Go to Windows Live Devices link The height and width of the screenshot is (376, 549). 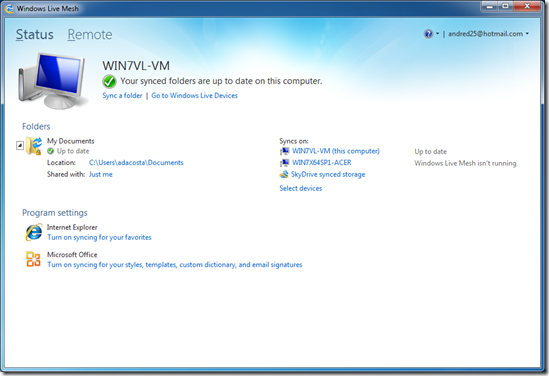194,96
